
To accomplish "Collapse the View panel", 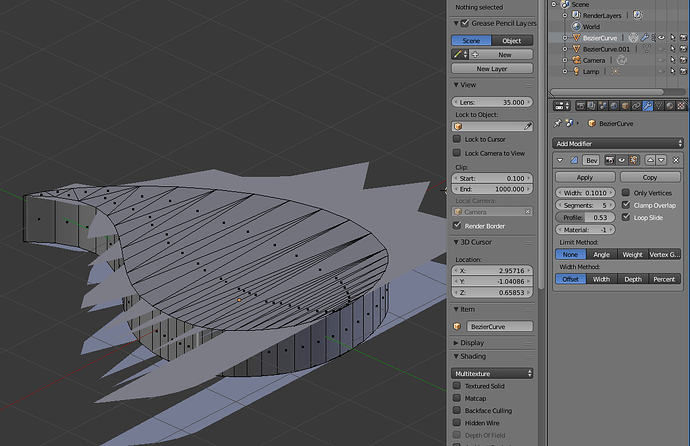I will [456, 85].
